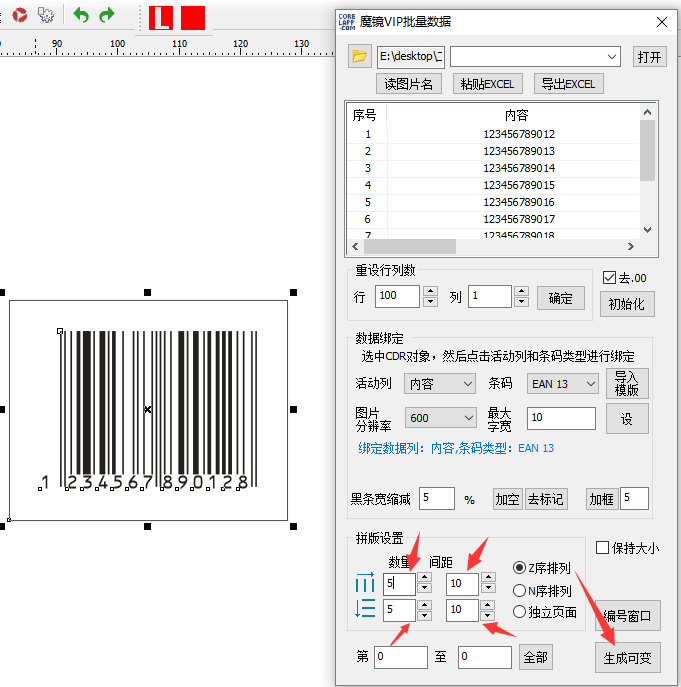The image size is (681, 687).
Task: Toggle the 去.00 checkbox
Action: point(609,277)
